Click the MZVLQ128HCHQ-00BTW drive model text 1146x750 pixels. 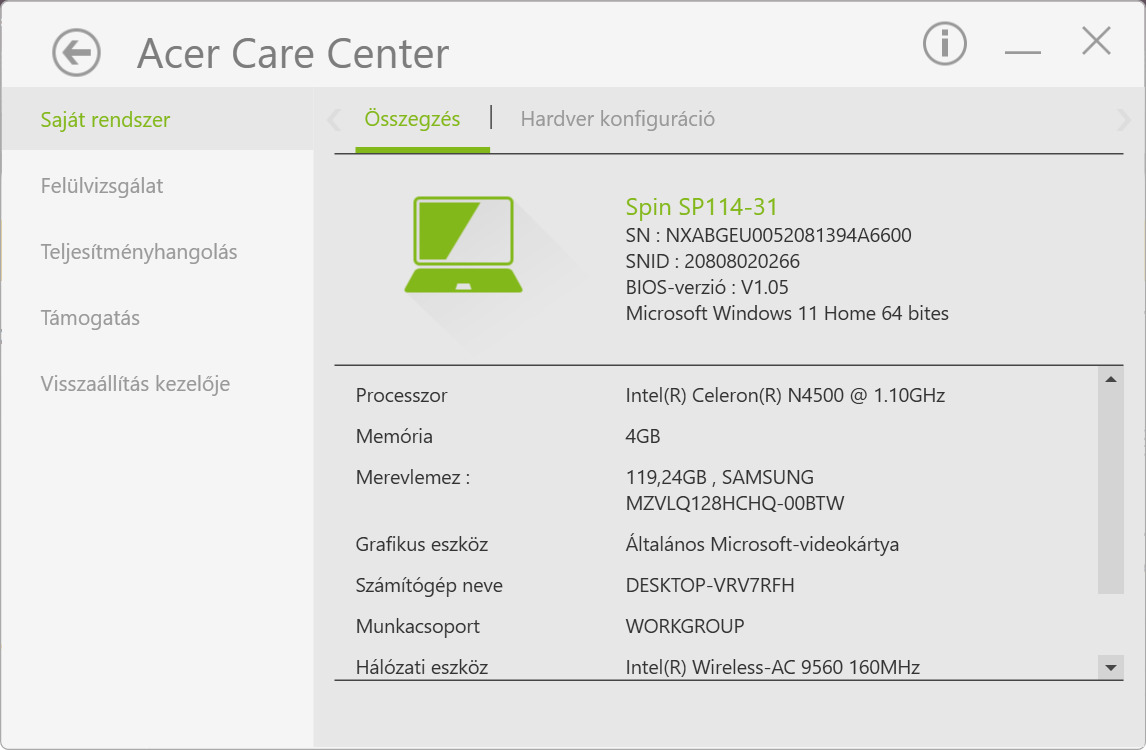[735, 504]
